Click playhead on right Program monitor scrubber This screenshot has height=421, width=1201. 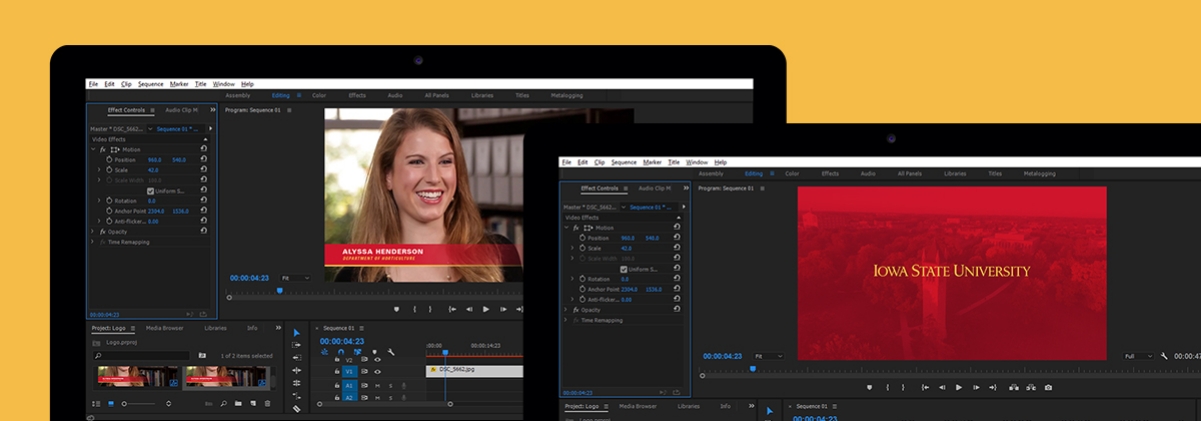click(x=753, y=368)
